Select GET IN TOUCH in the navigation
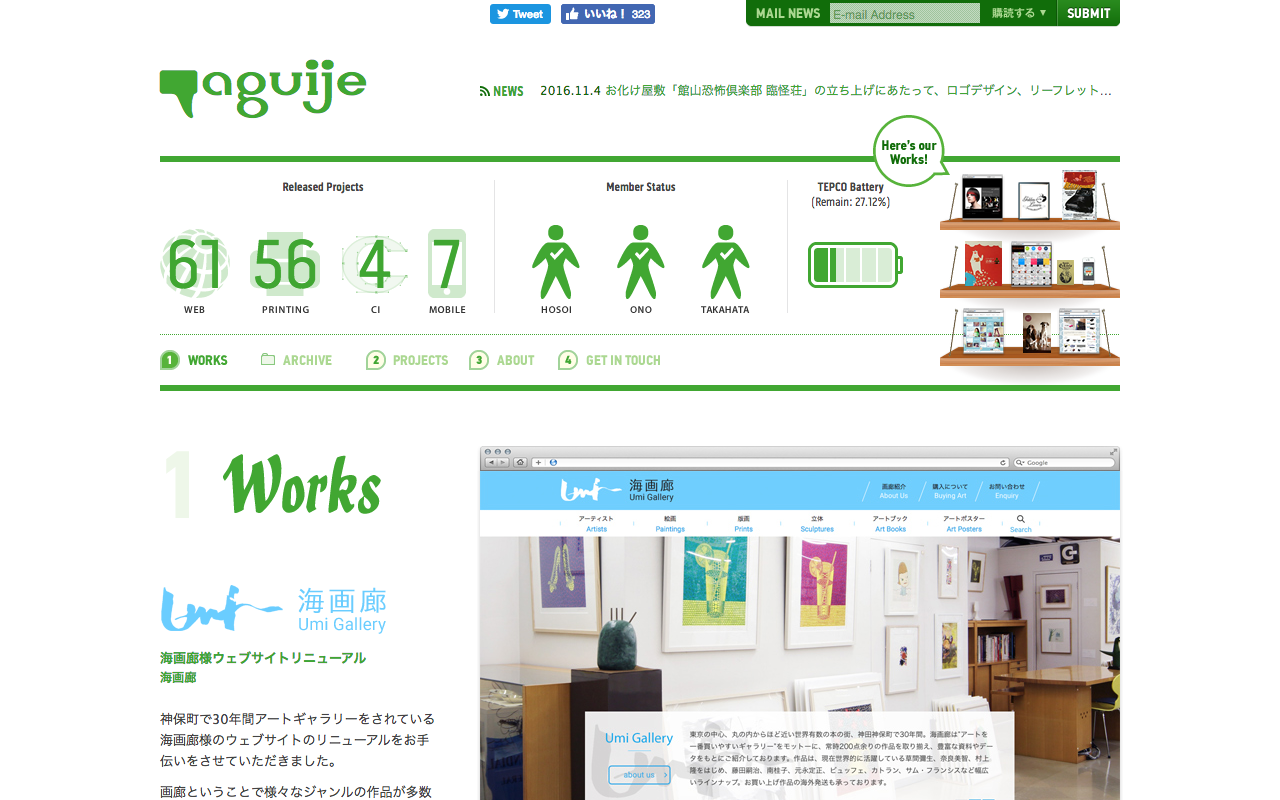This screenshot has width=1280, height=800. click(621, 360)
